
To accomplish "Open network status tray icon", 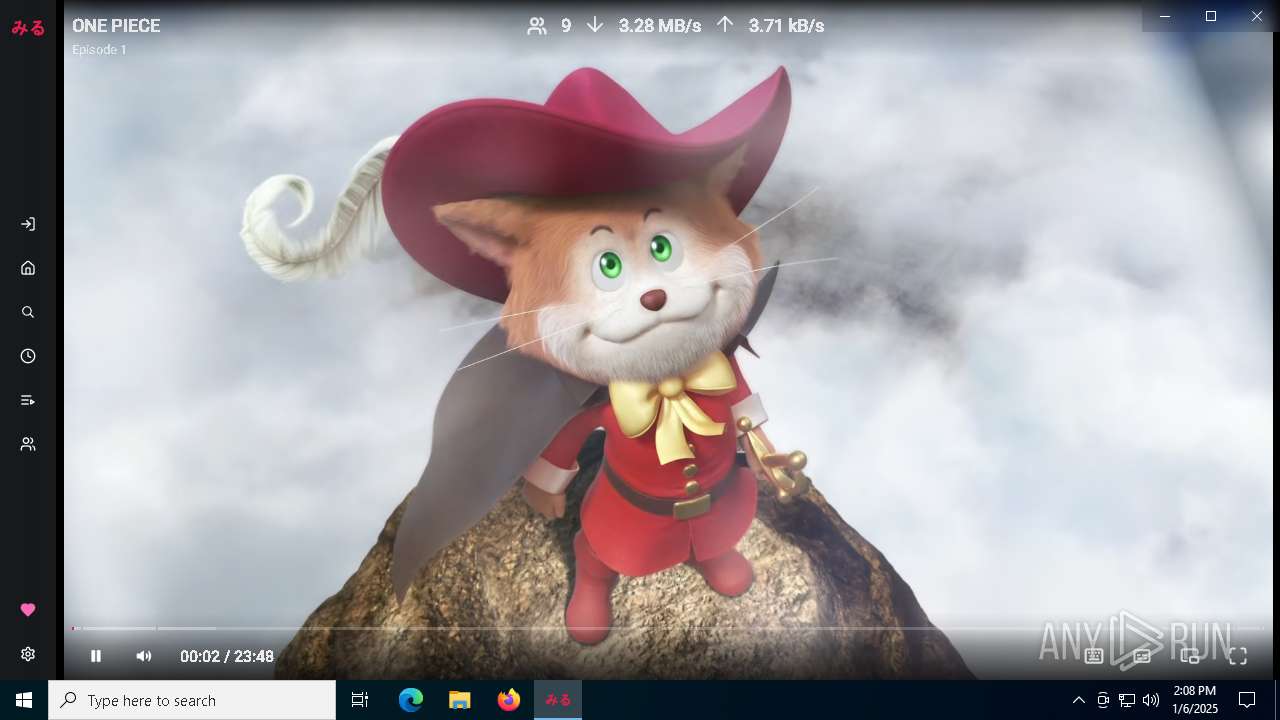I will 1127,700.
